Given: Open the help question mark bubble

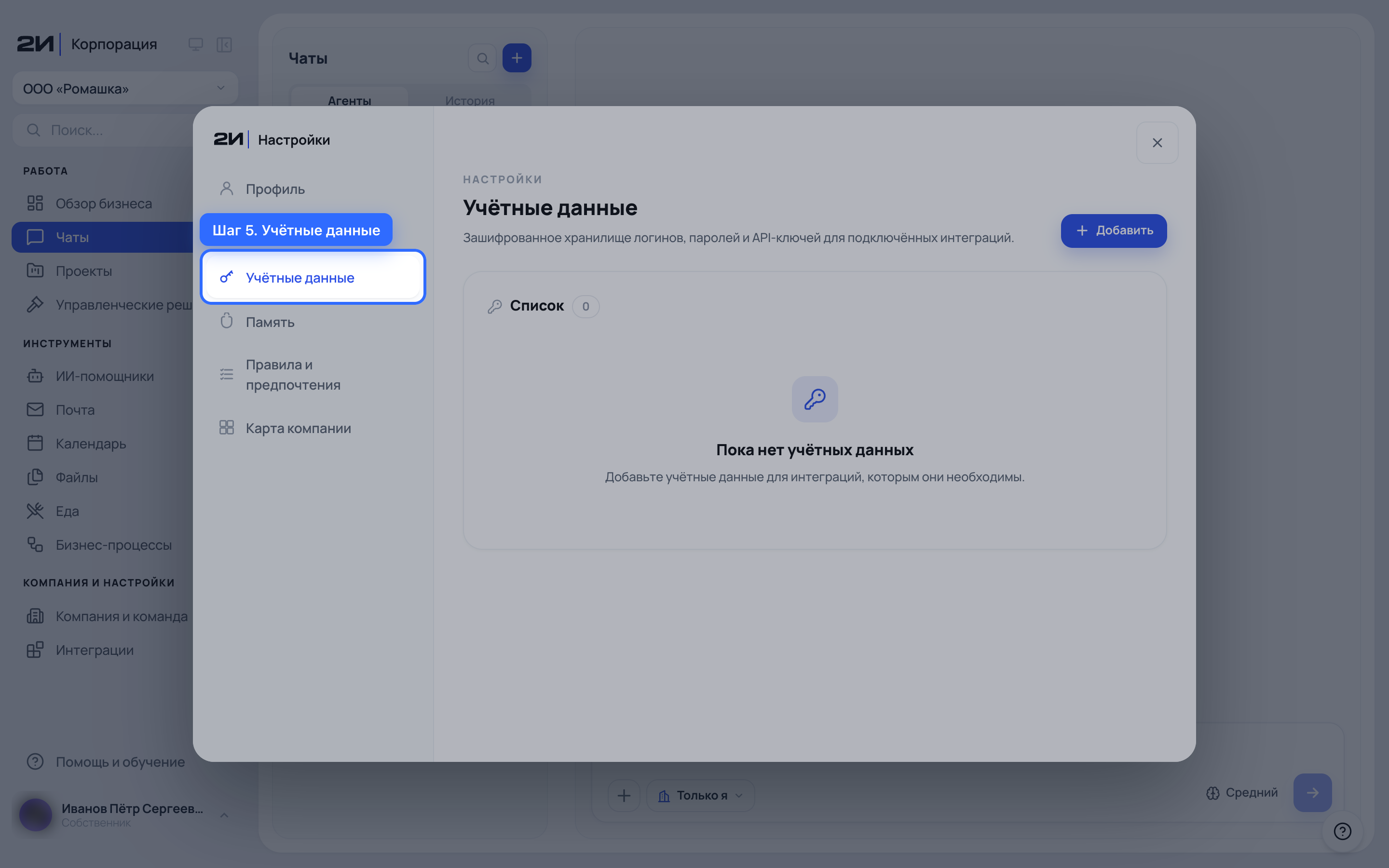Looking at the screenshot, I should (x=1343, y=831).
